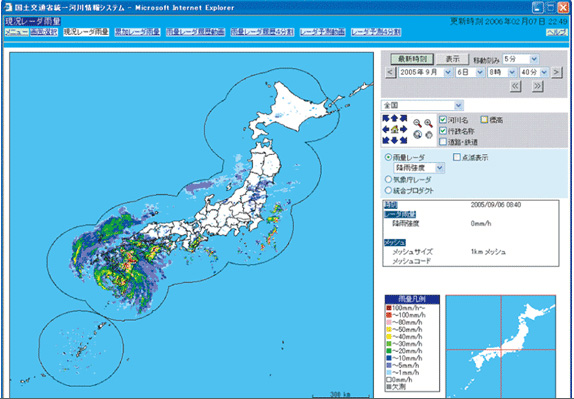
Task: Select the hand pan tool
Action: pos(429,135)
